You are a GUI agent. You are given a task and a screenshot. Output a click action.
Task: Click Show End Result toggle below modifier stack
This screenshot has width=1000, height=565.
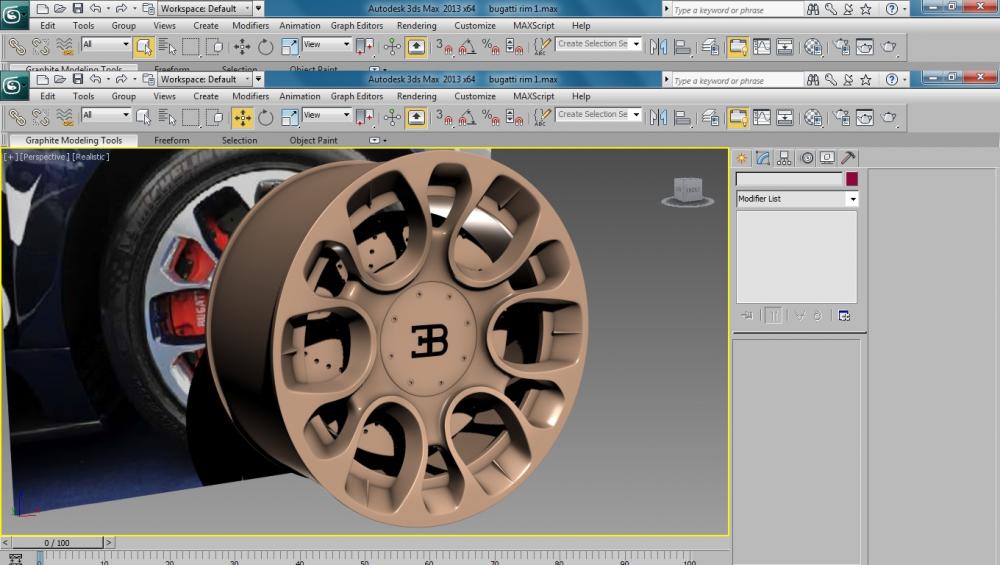point(773,316)
